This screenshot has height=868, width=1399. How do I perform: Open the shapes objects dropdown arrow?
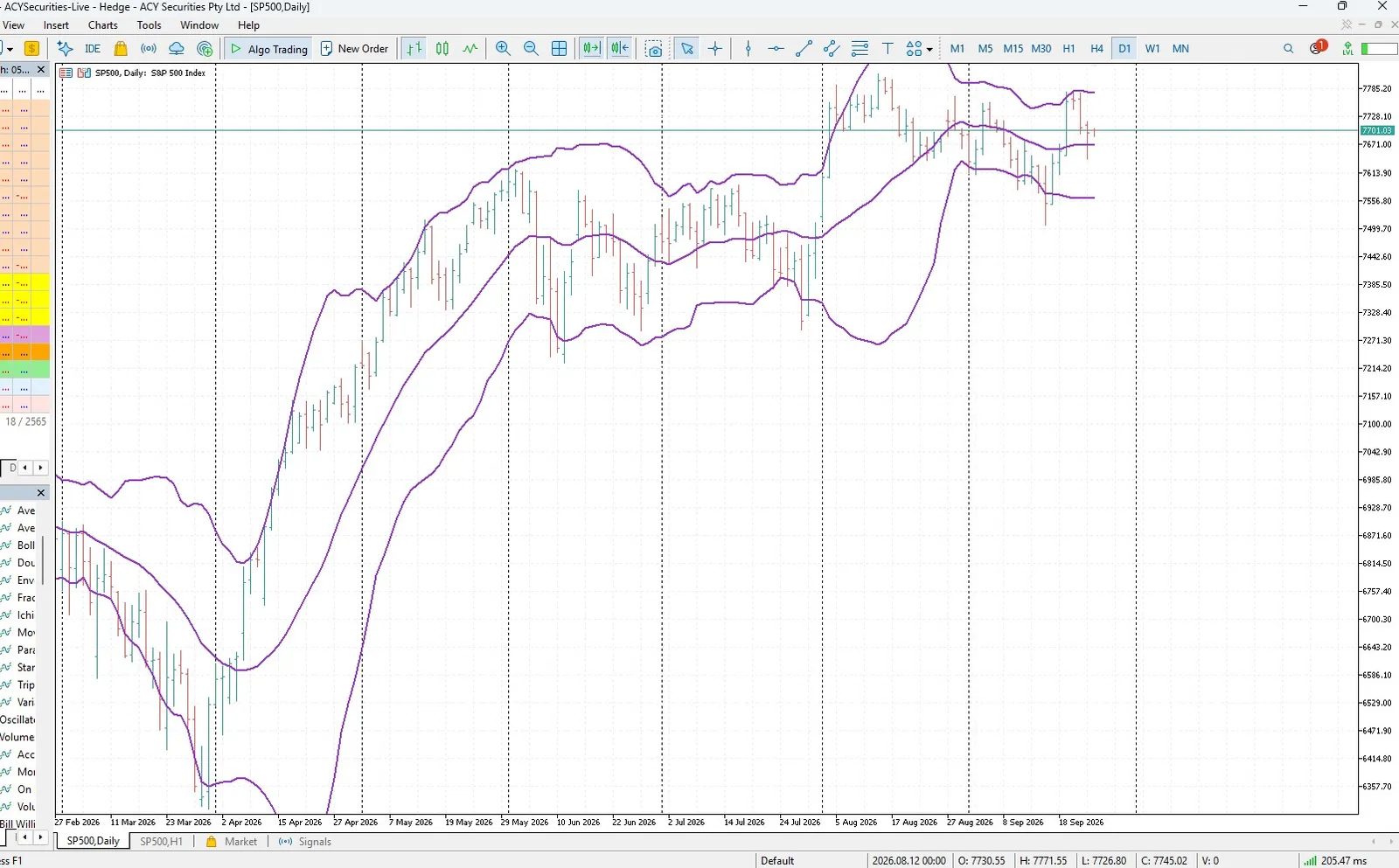(929, 50)
